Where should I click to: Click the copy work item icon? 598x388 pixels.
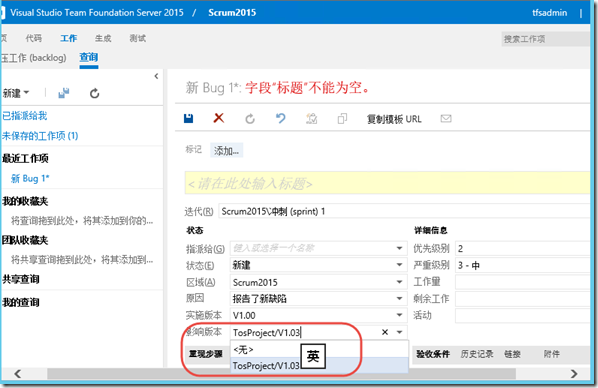coord(342,119)
